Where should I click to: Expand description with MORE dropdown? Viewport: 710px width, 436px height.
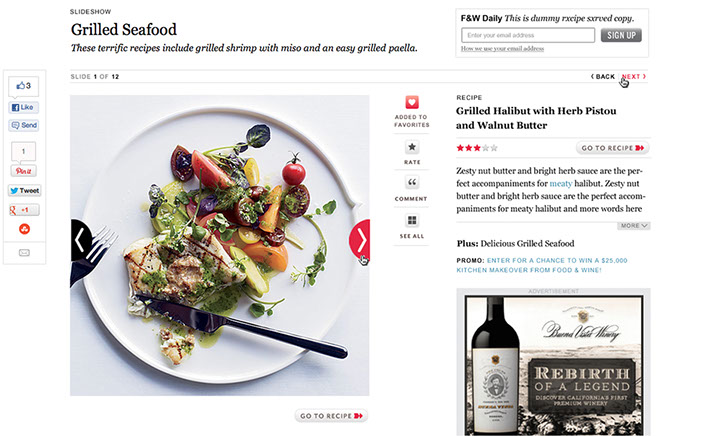(x=633, y=225)
